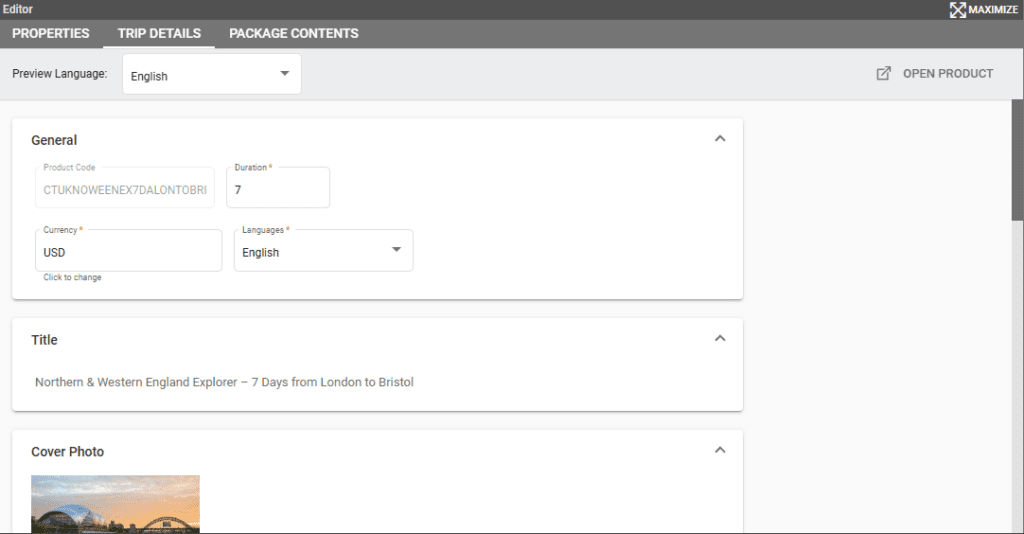Click the cover photo thumbnail
The width and height of the screenshot is (1024, 534).
click(x=115, y=504)
